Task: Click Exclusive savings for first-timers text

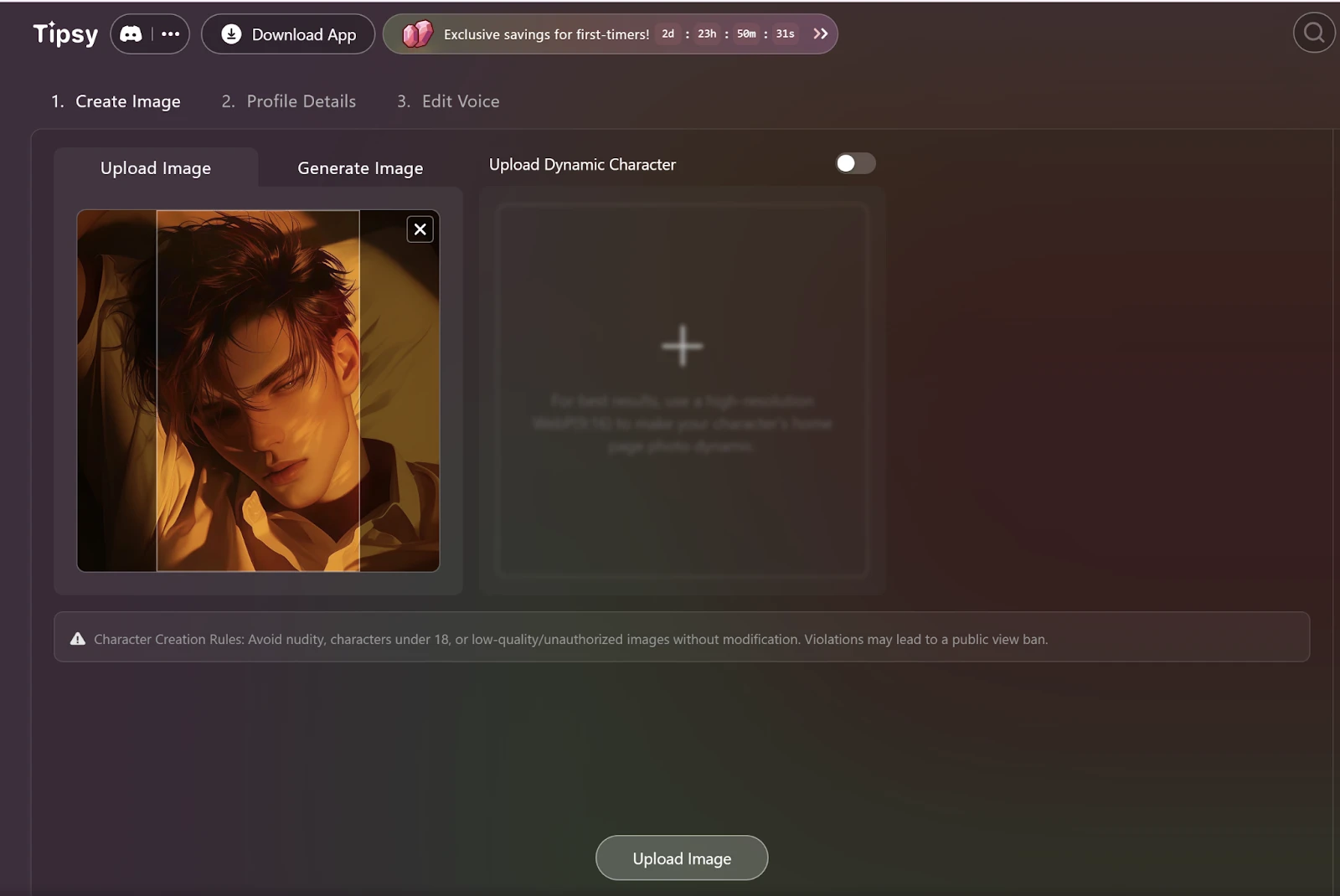Action: (546, 34)
